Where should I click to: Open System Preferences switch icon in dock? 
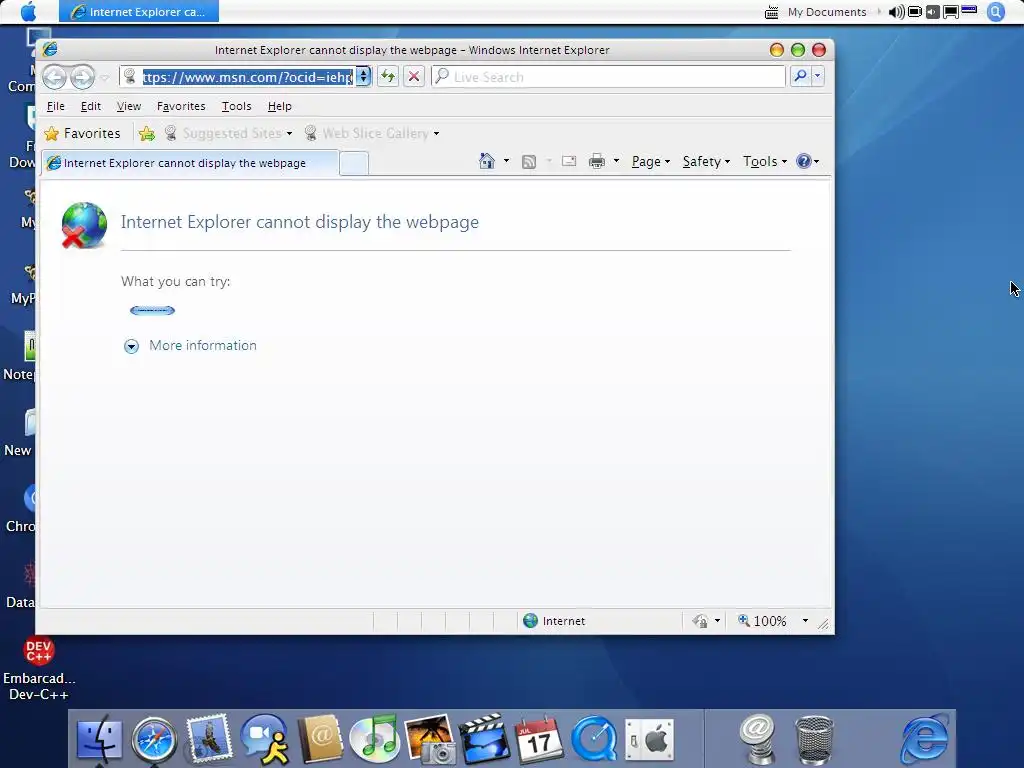[649, 740]
